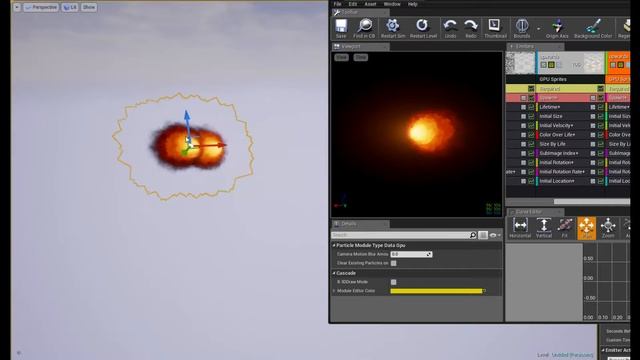Collapse Particle Module Type Data Gpu section
Image resolution: width=640 pixels, height=360 pixels.
pos(334,245)
